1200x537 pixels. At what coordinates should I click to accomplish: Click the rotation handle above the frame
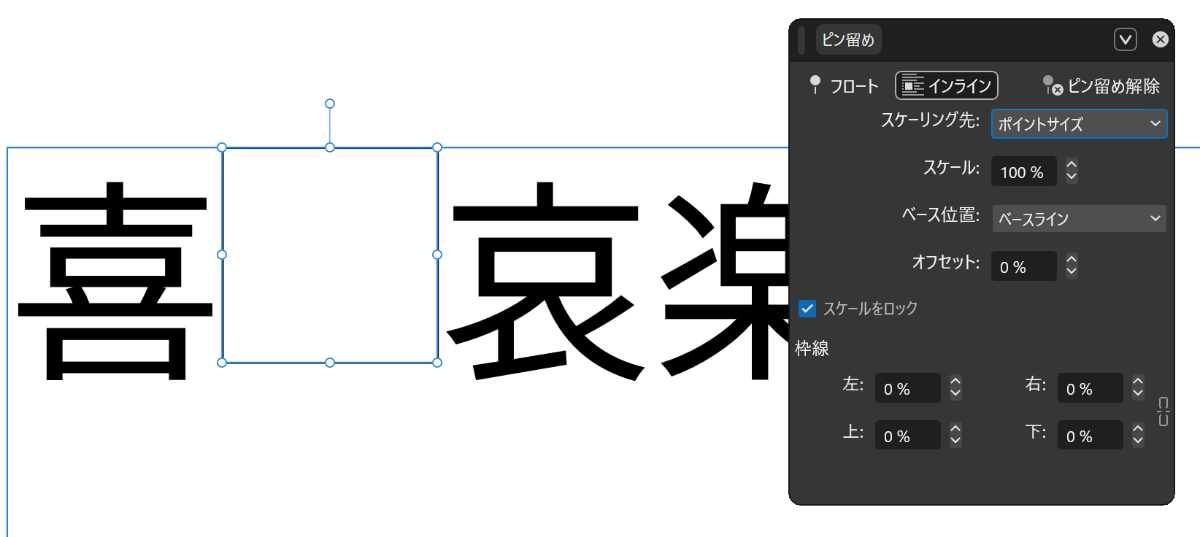coord(330,104)
